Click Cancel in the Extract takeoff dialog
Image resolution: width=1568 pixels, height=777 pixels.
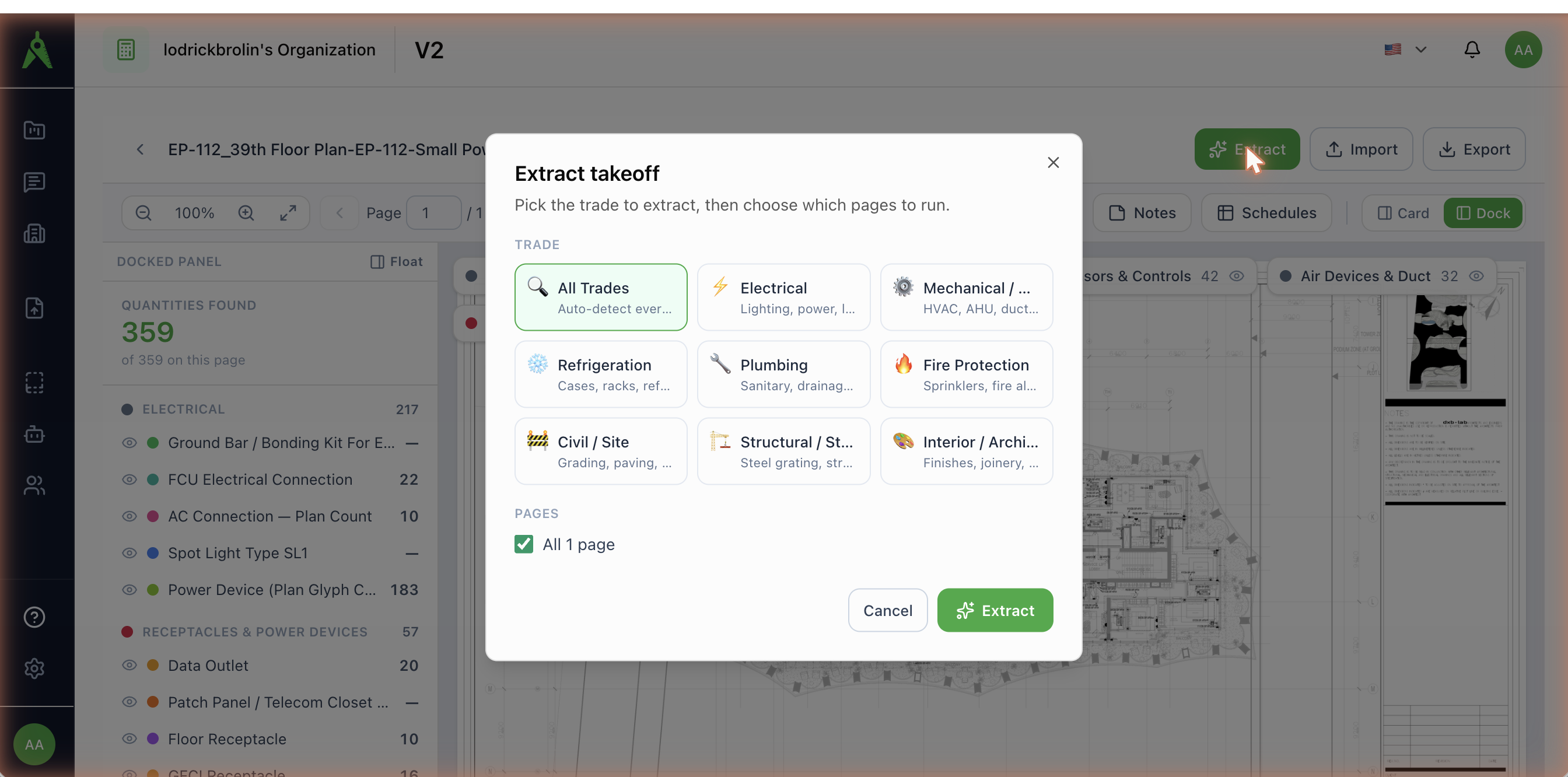(887, 610)
